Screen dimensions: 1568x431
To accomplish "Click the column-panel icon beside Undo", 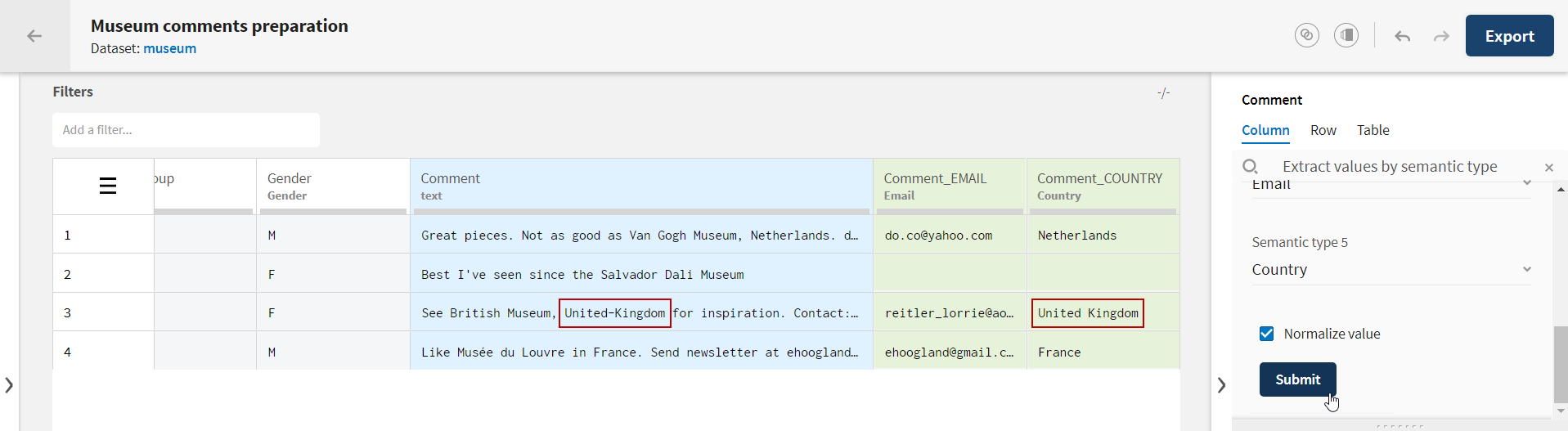I will pos(1346,35).
